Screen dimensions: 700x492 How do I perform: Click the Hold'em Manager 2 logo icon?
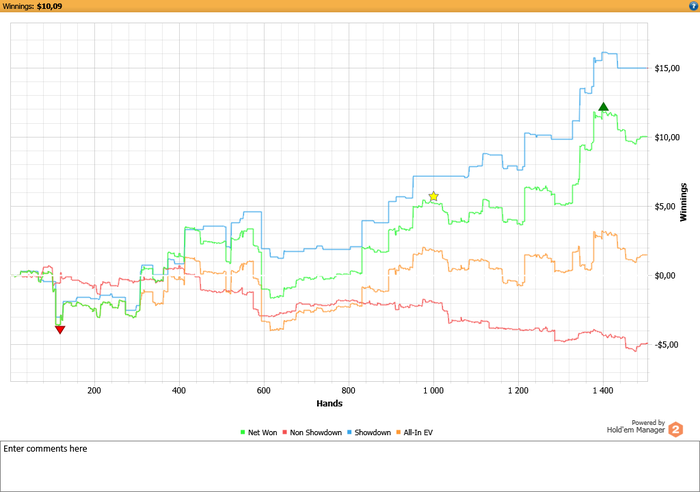(x=675, y=429)
